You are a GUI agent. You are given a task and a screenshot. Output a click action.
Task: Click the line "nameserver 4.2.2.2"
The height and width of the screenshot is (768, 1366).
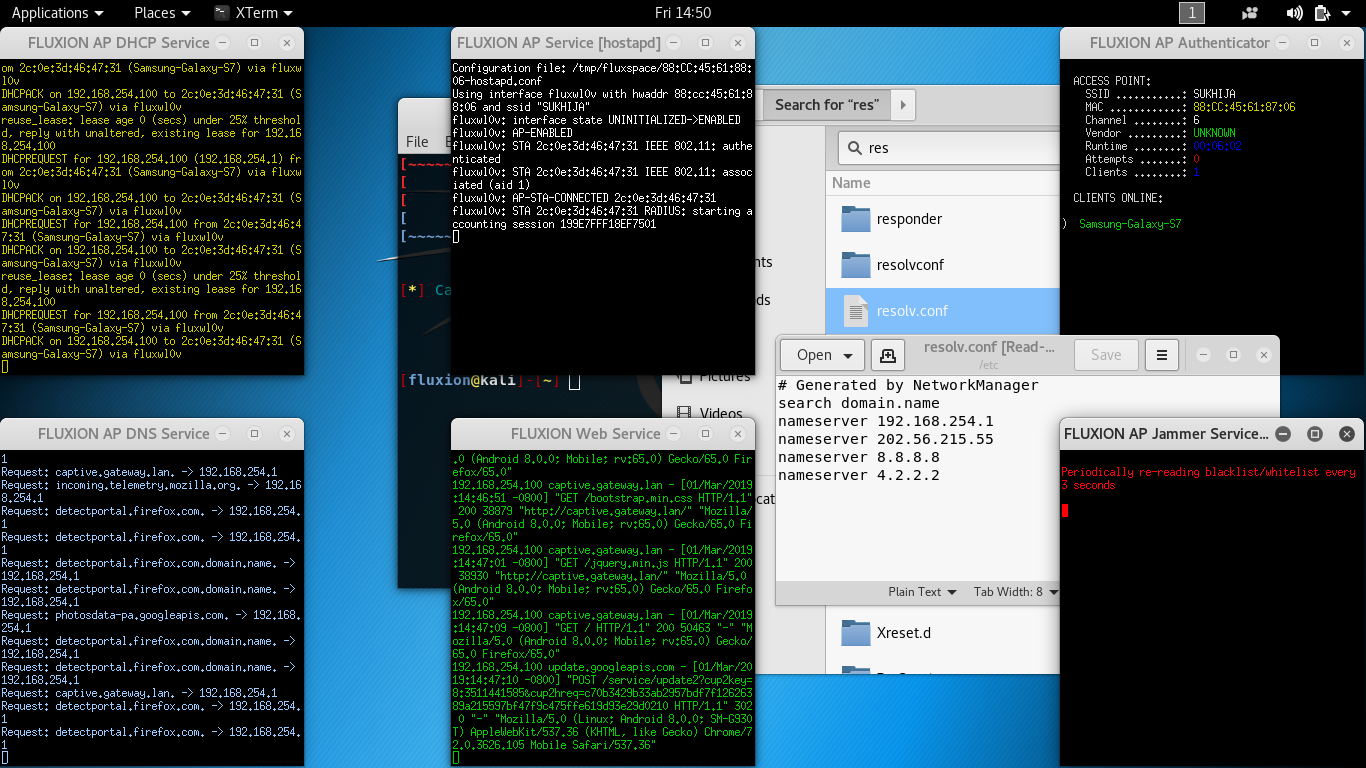tap(859, 475)
